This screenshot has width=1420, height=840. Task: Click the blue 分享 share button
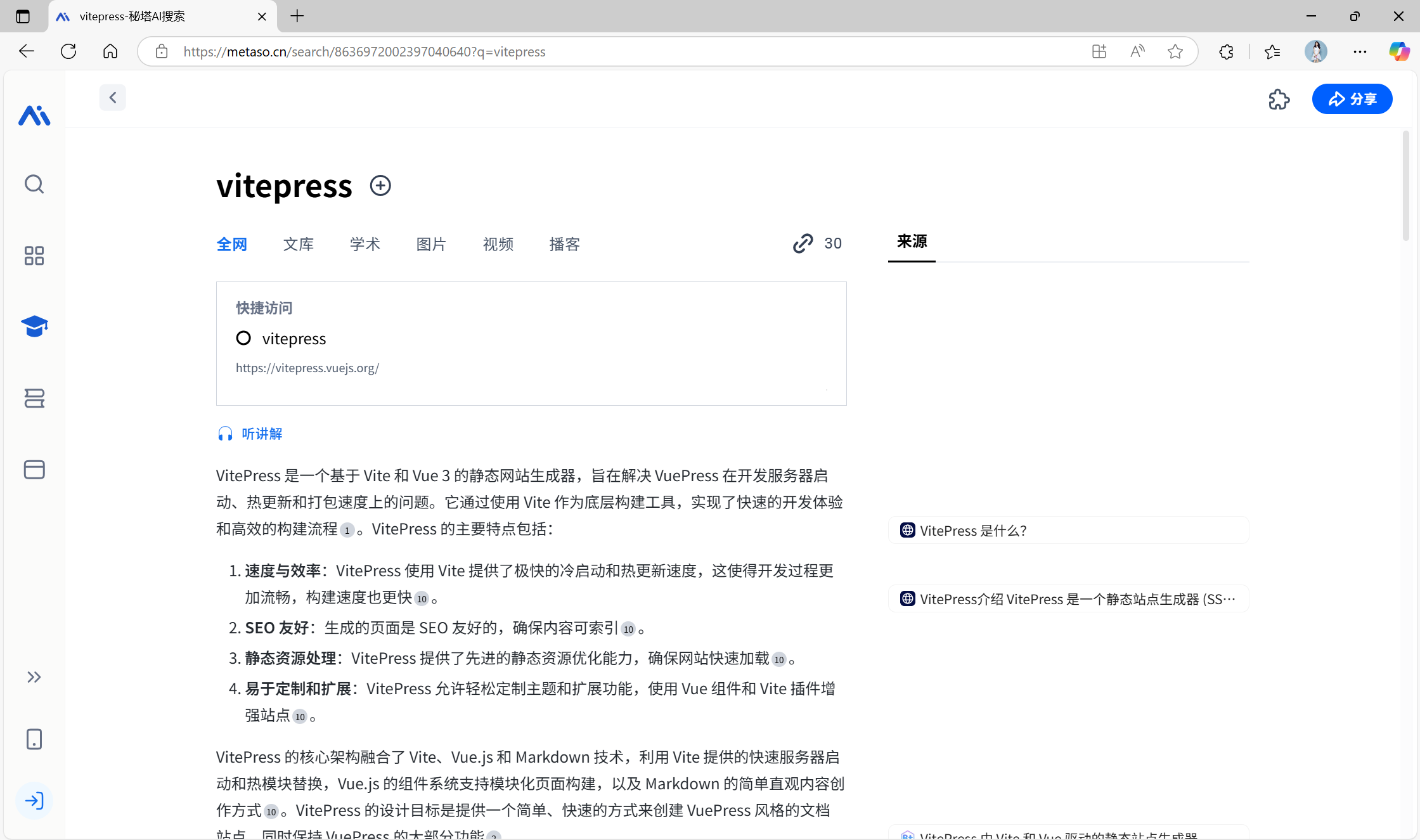click(1352, 99)
